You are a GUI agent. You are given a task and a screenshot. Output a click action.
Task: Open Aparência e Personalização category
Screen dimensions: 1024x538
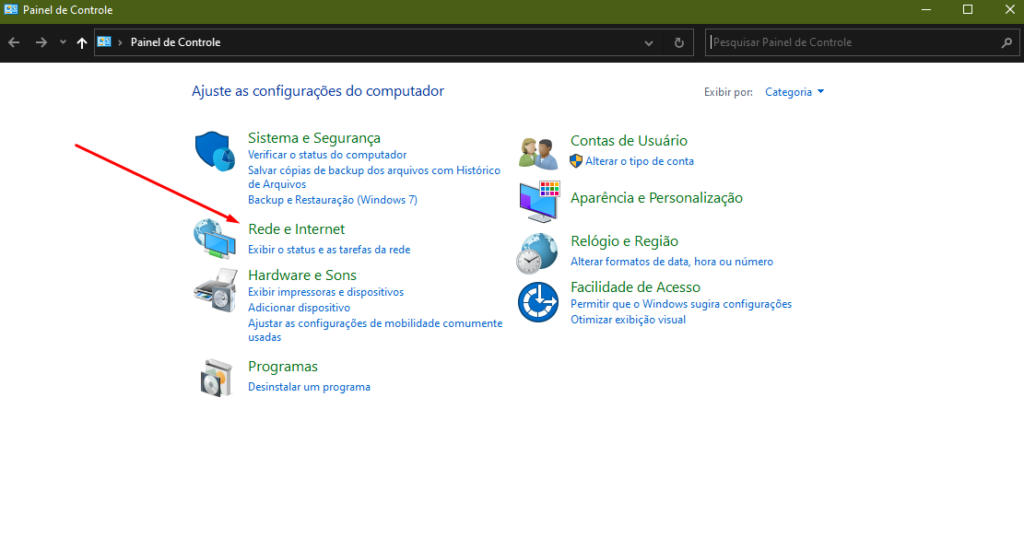[656, 198]
